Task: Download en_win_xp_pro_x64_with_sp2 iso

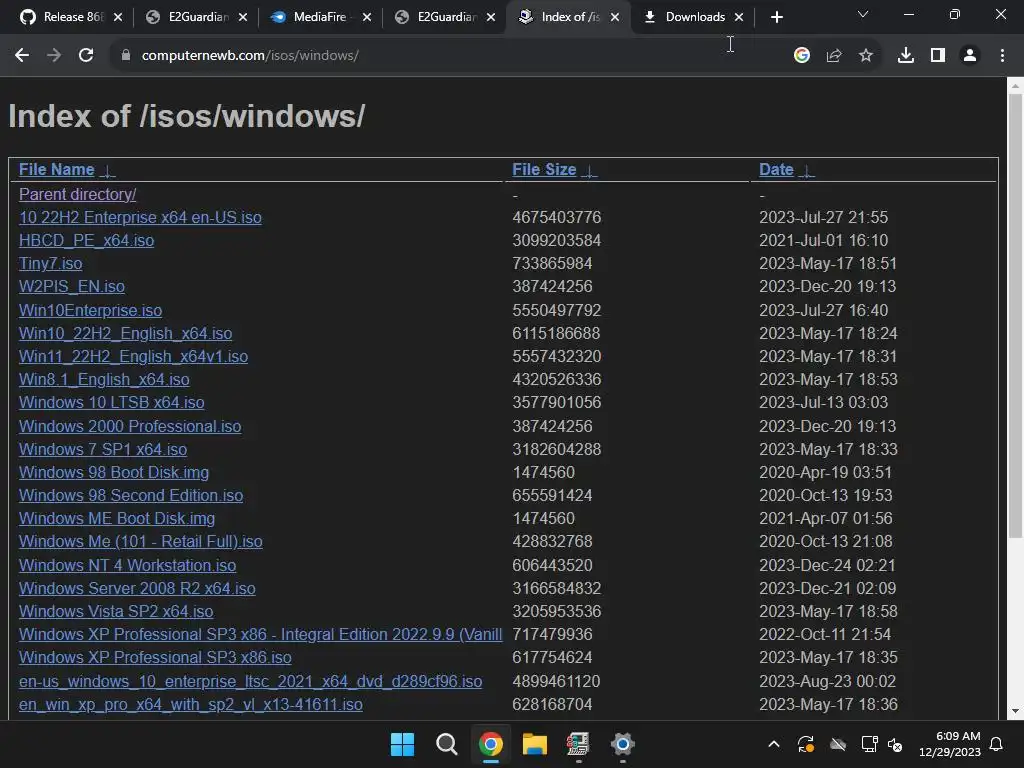Action: tap(191, 705)
